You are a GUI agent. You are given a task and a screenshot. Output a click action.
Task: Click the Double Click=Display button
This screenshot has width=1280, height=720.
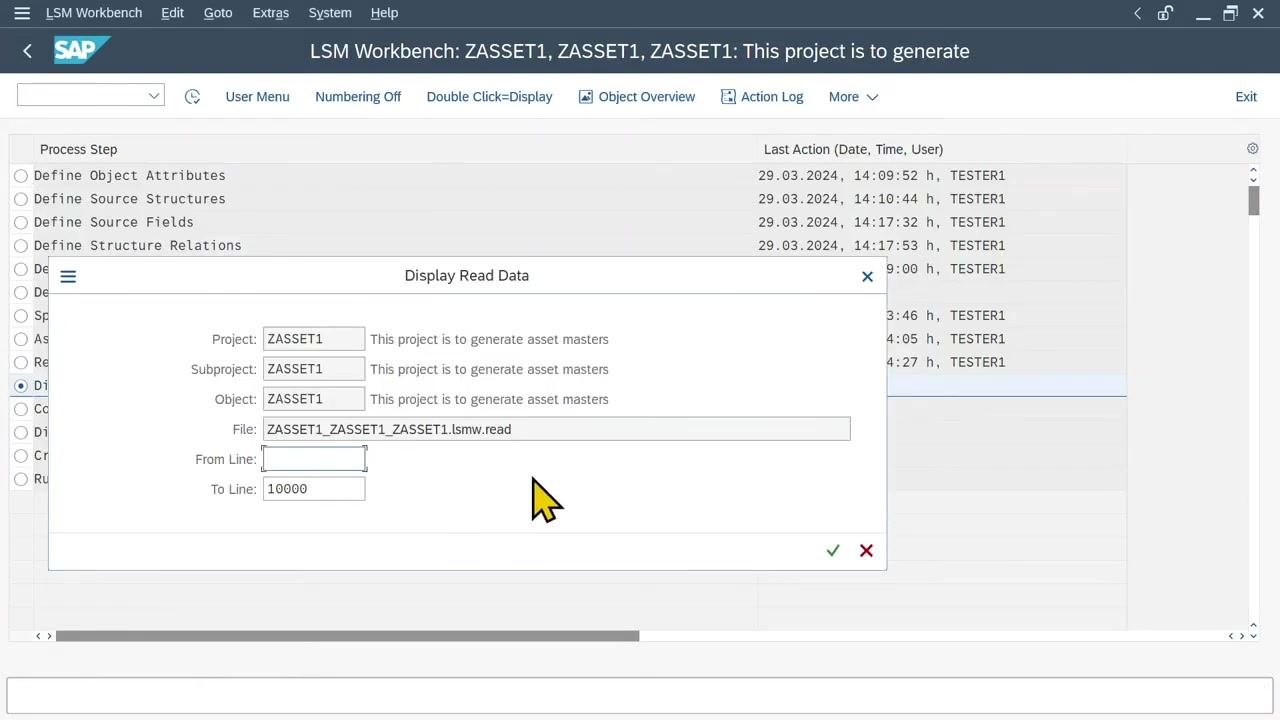pos(489,97)
